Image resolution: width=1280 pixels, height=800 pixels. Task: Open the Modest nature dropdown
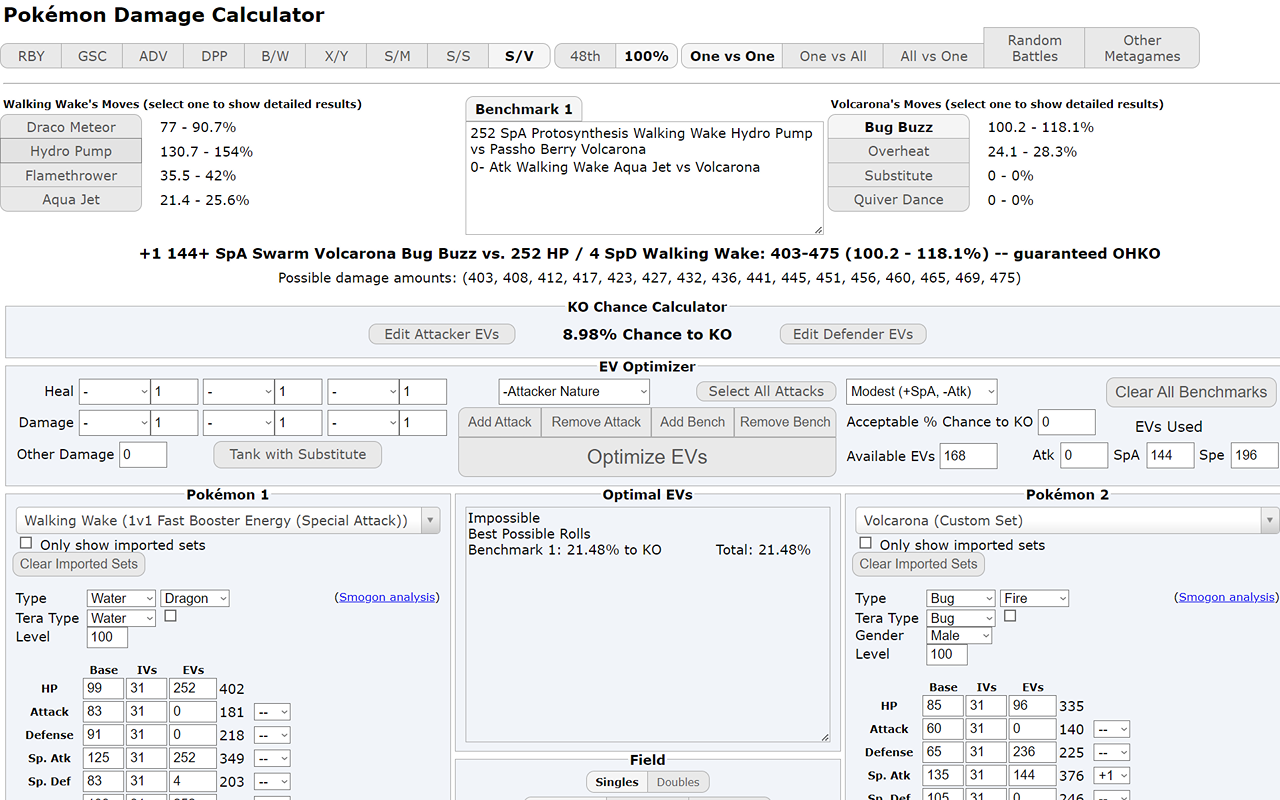[922, 391]
